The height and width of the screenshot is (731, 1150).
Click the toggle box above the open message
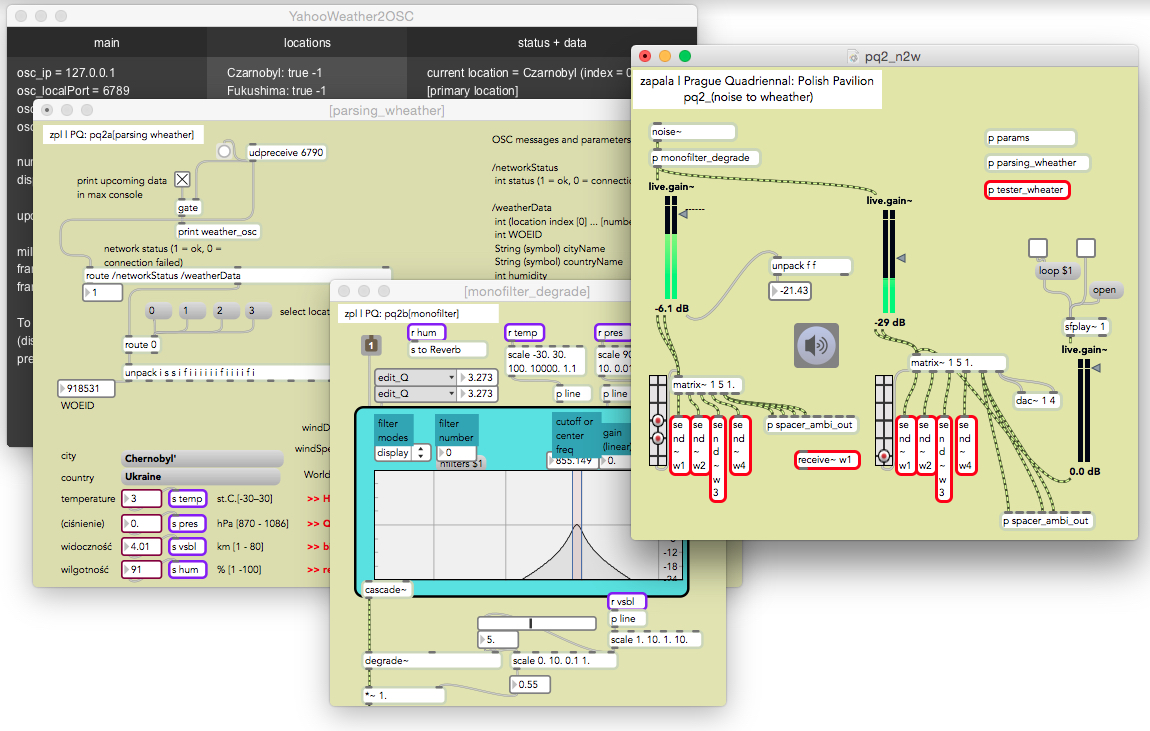[x=1086, y=248]
